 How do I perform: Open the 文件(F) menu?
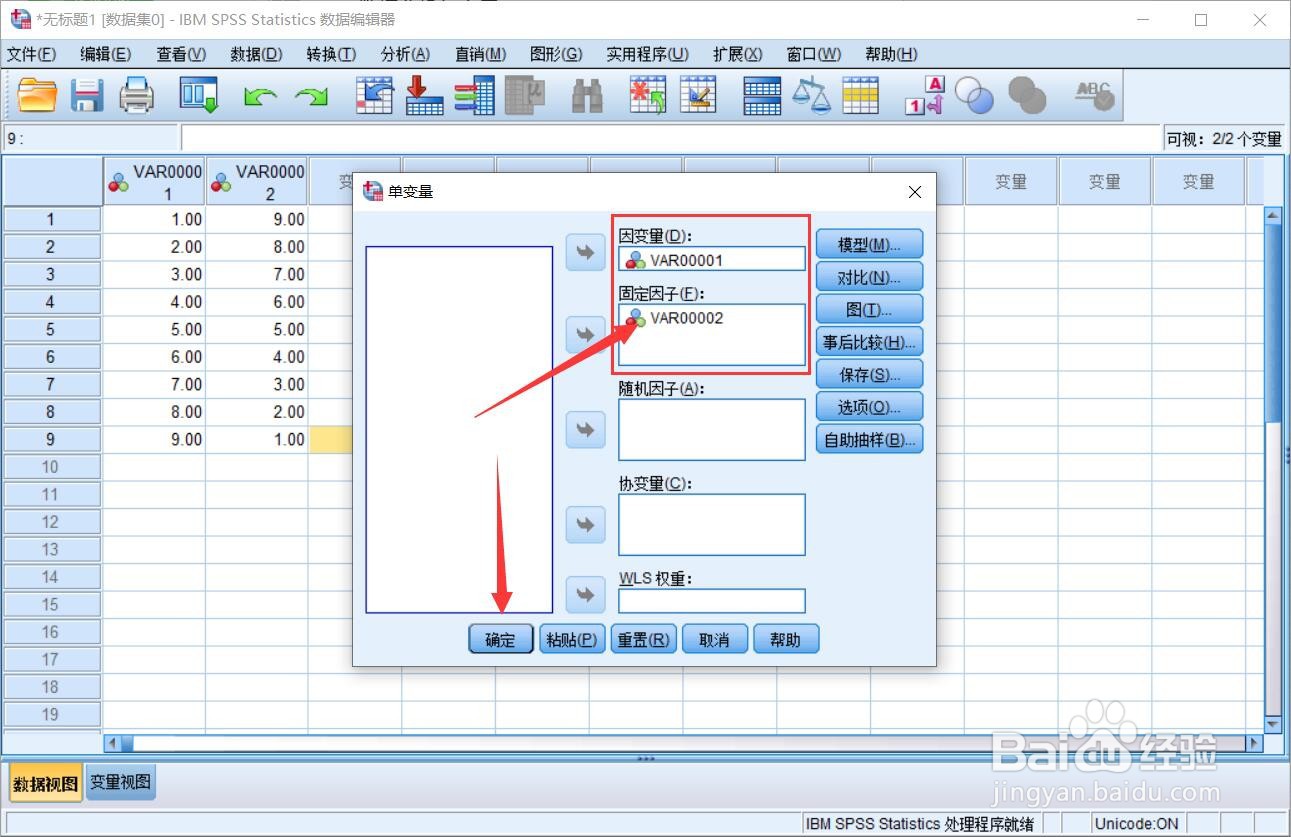tap(31, 54)
